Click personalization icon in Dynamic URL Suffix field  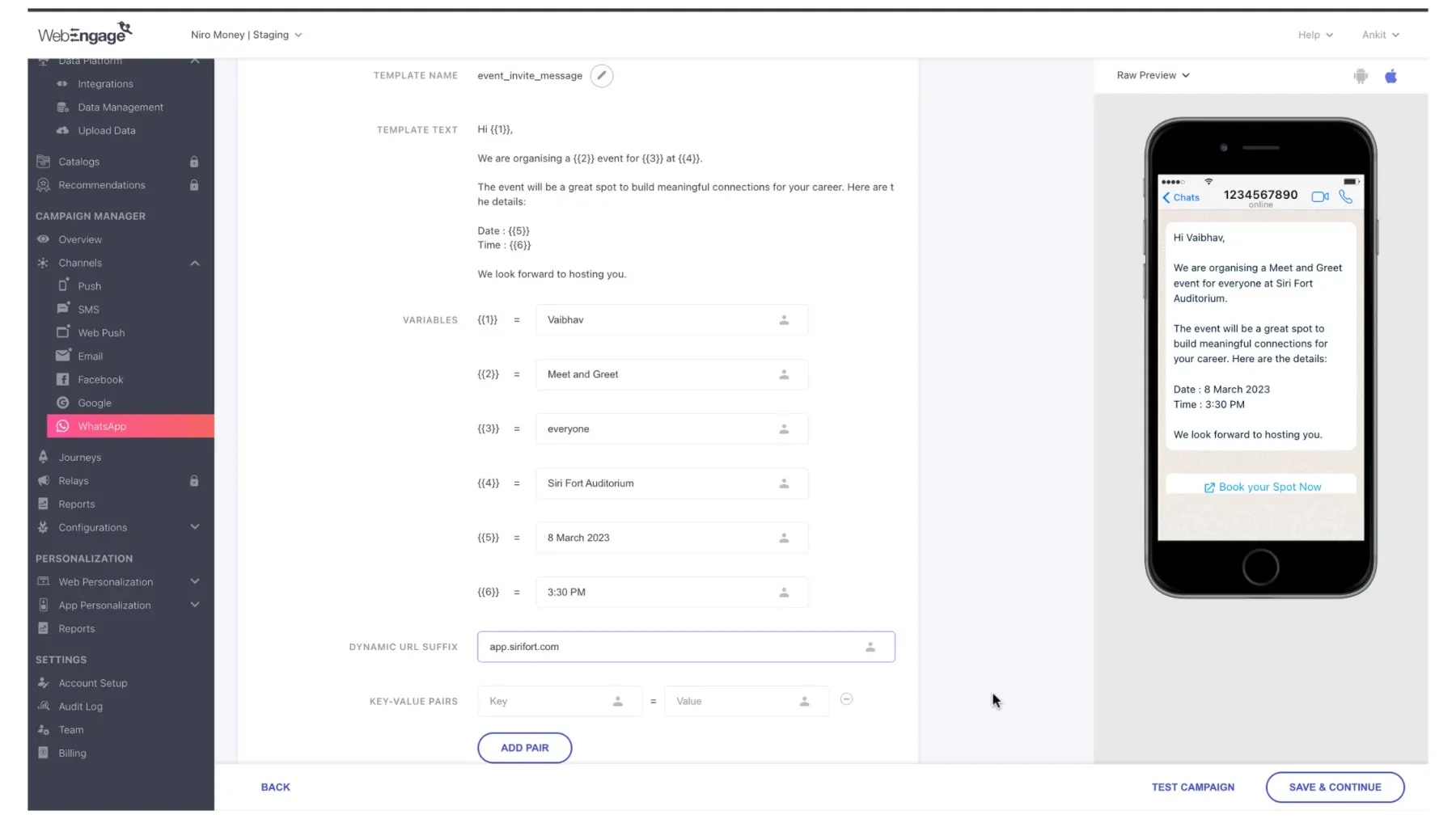tap(870, 647)
